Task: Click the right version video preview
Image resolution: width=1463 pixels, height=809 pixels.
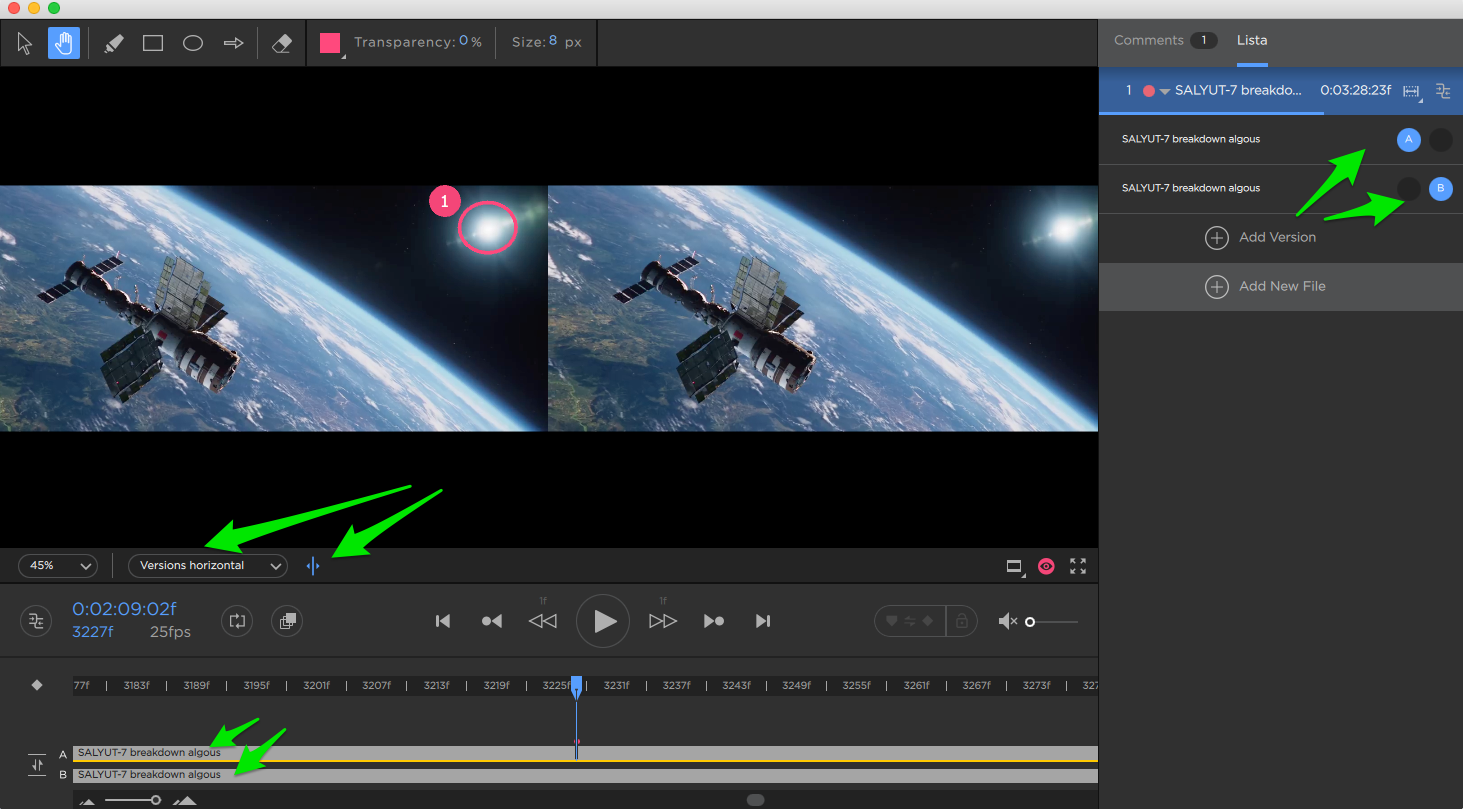Action: [823, 308]
